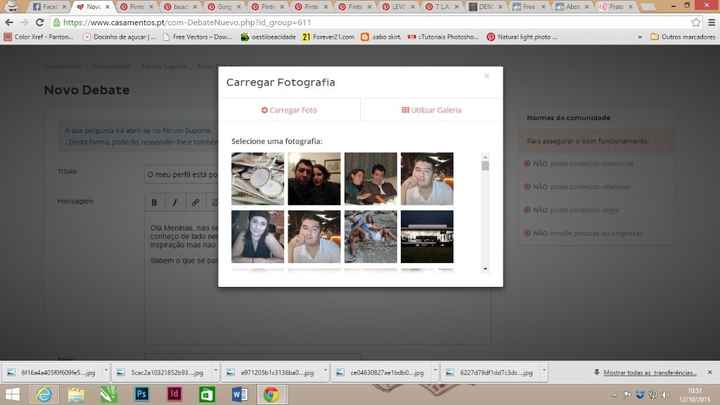Select the couple selfie thumbnail
Viewport: 720px width, 405px height.
coord(314,179)
